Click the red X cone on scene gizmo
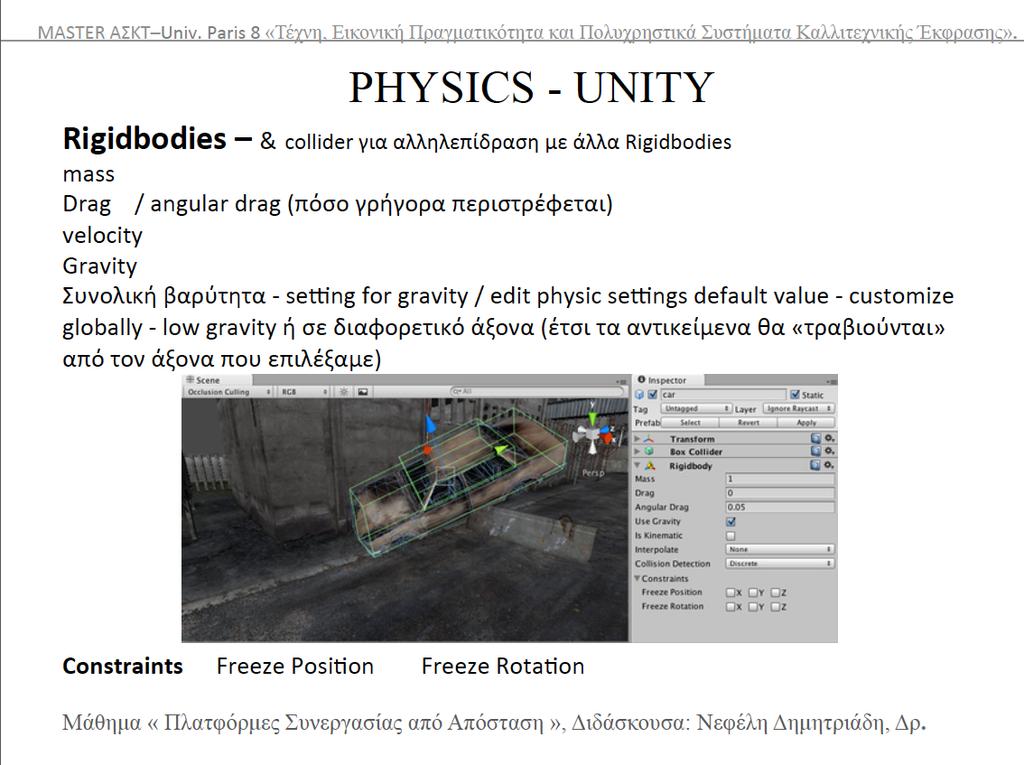 (x=607, y=438)
